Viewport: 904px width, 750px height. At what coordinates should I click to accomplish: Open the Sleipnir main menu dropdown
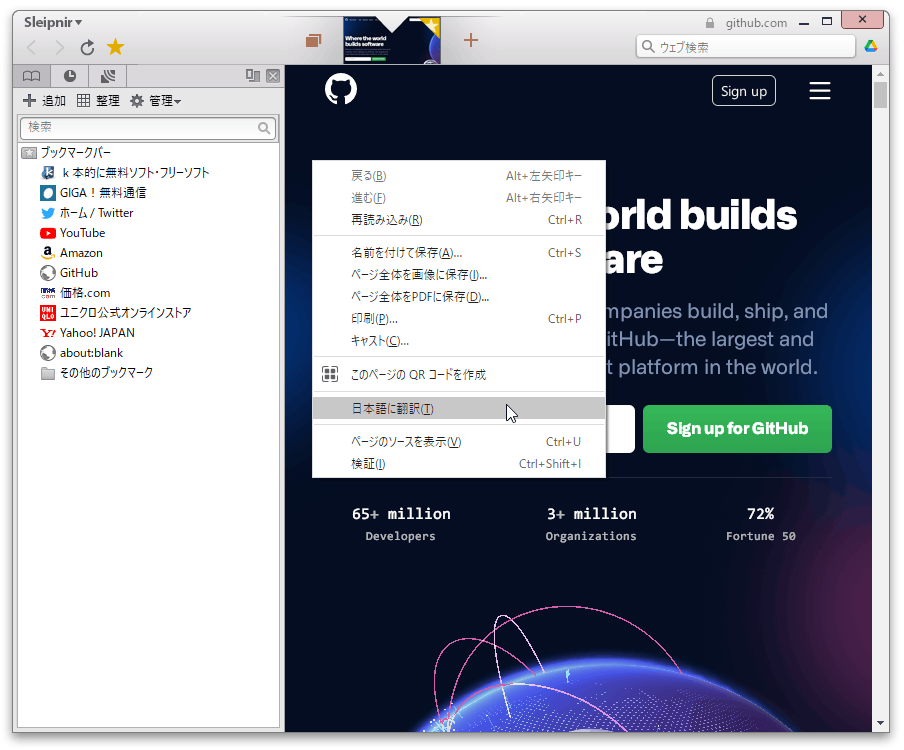52,22
